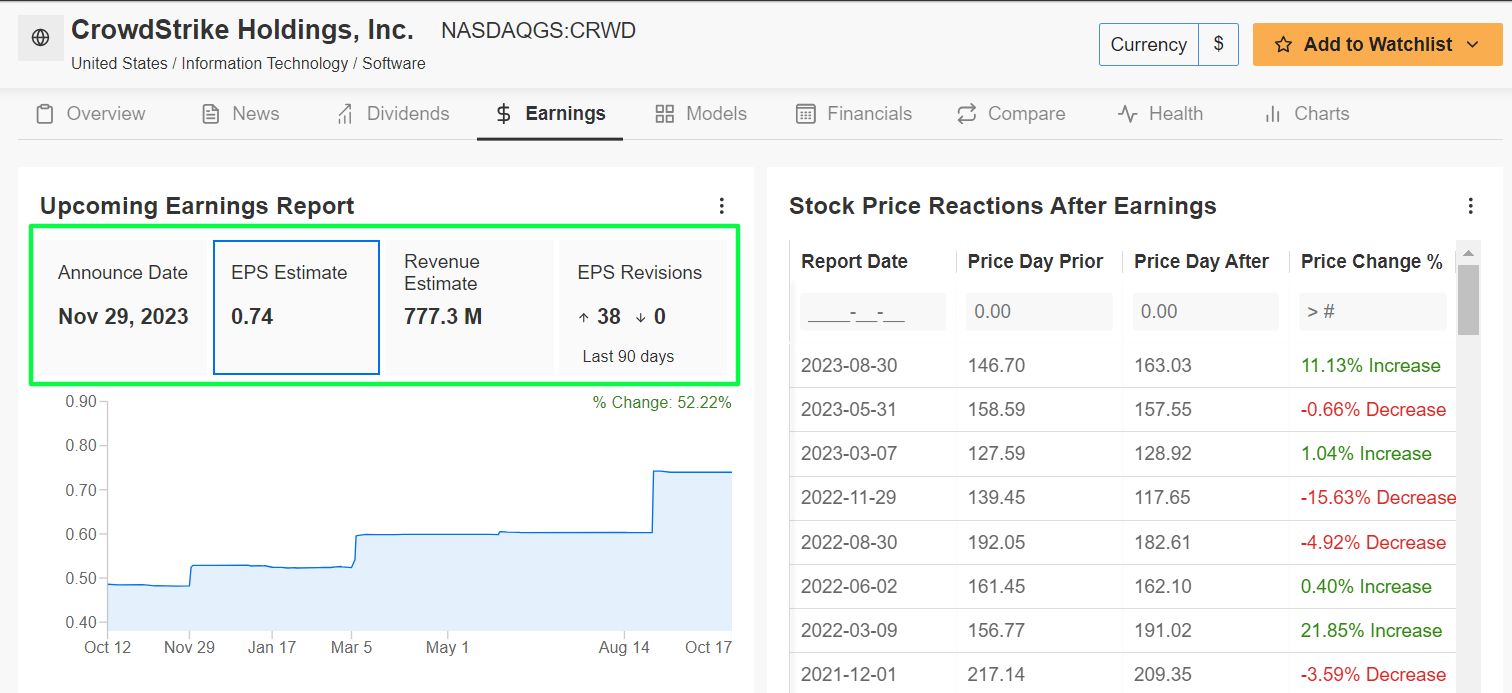Click the upward revisions arrow icon
The height and width of the screenshot is (693, 1512).
click(x=584, y=318)
